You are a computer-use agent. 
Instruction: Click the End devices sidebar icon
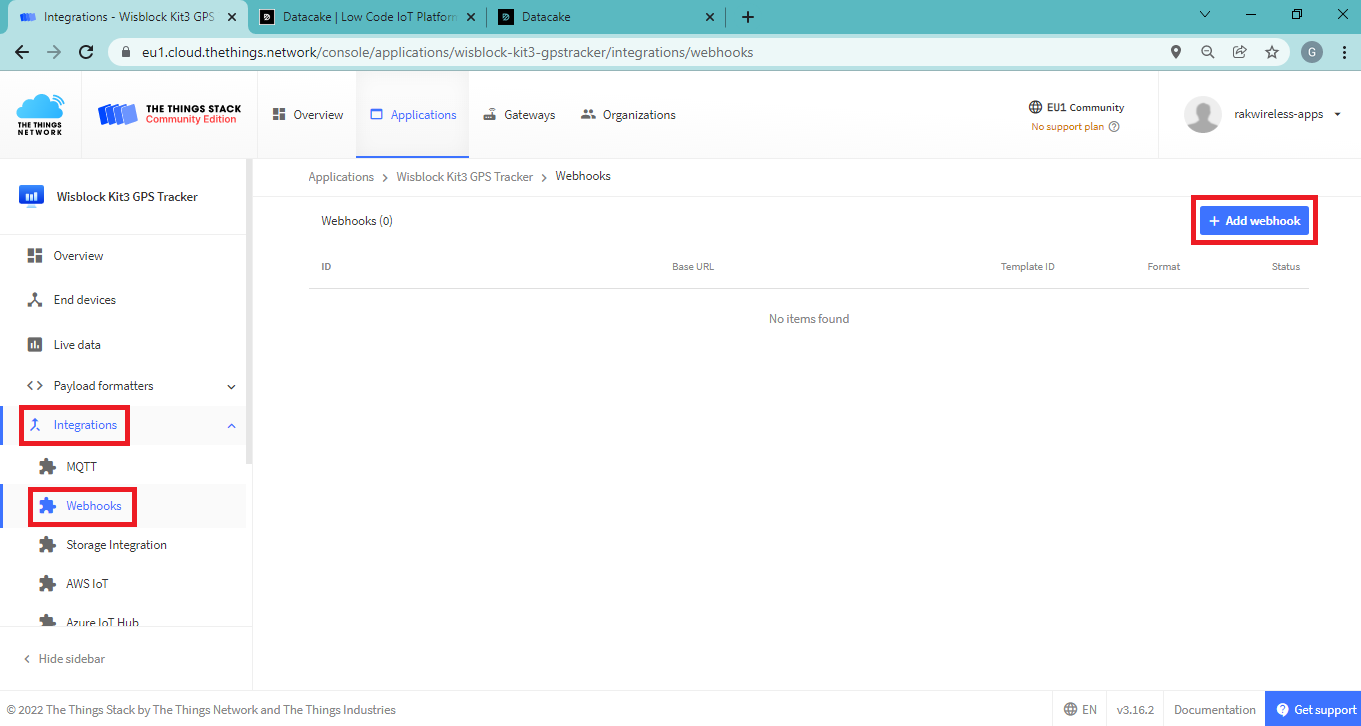[35, 300]
